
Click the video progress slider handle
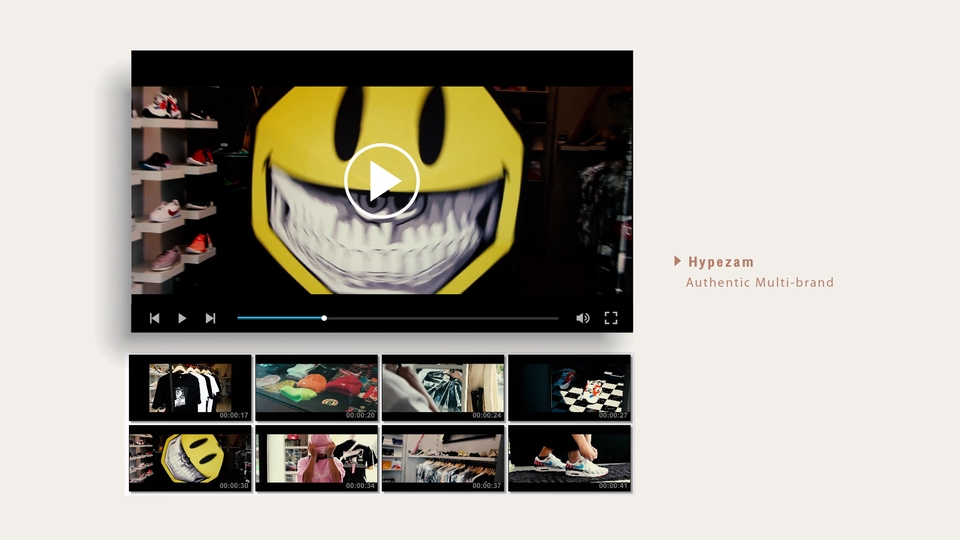click(324, 318)
